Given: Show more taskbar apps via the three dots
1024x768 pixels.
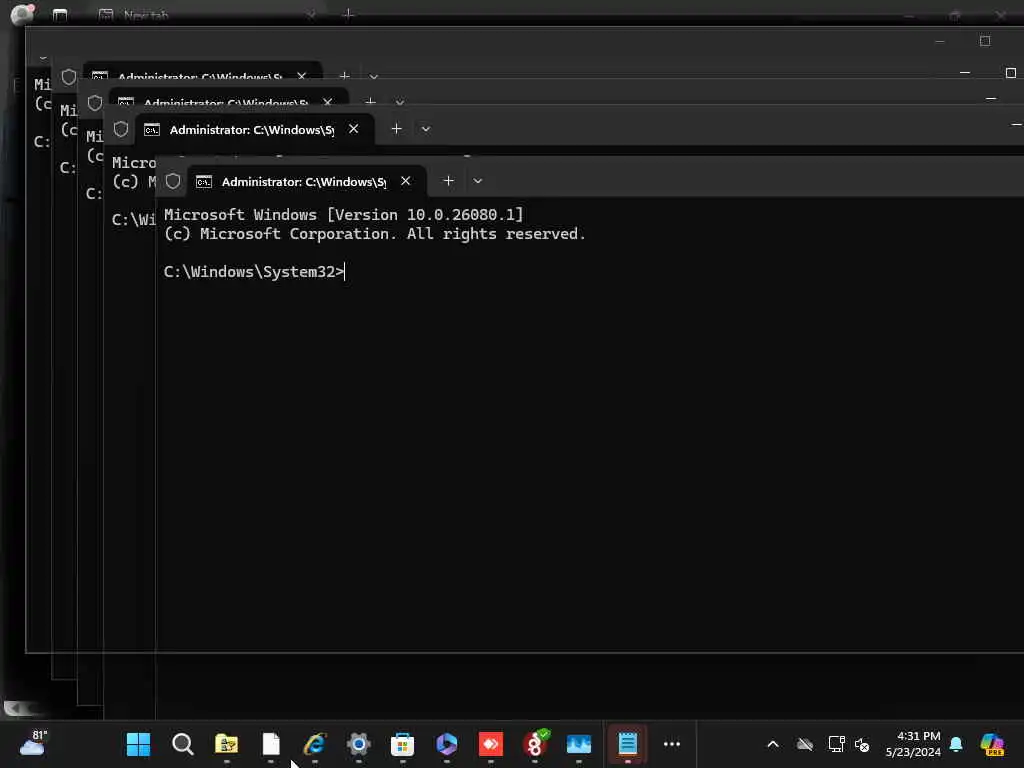Looking at the screenshot, I should (672, 744).
